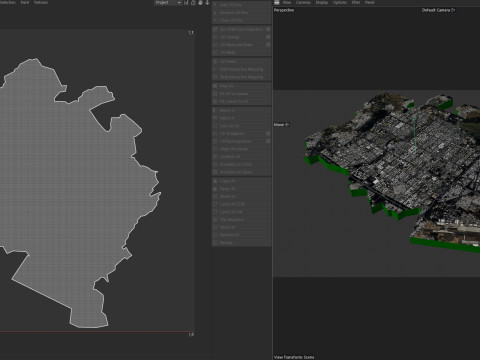Viewport: 480px width, 360px height.
Task: Click the View Transform: Scene status text
Action: click(x=294, y=357)
